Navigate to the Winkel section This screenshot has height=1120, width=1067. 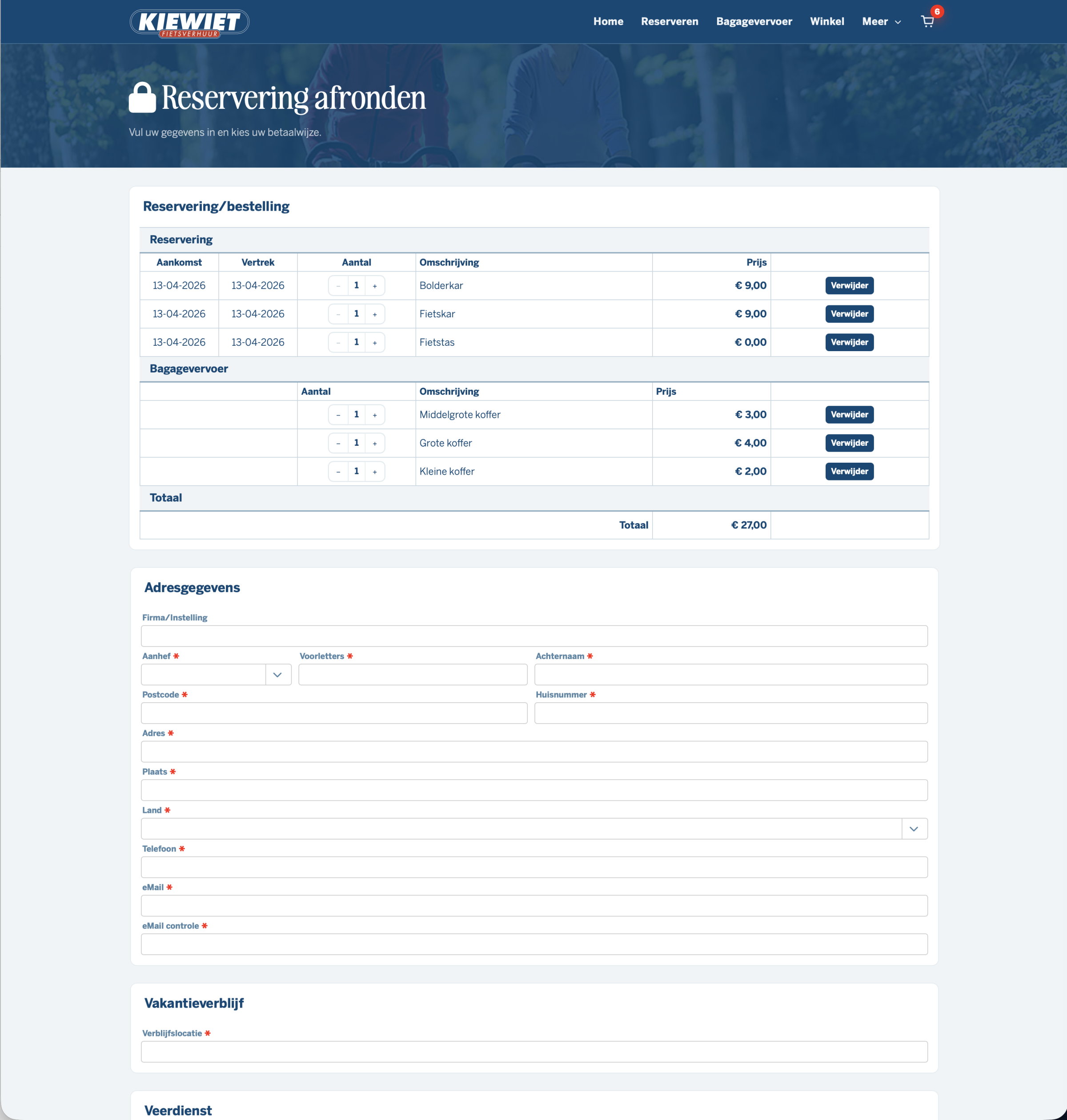(827, 22)
